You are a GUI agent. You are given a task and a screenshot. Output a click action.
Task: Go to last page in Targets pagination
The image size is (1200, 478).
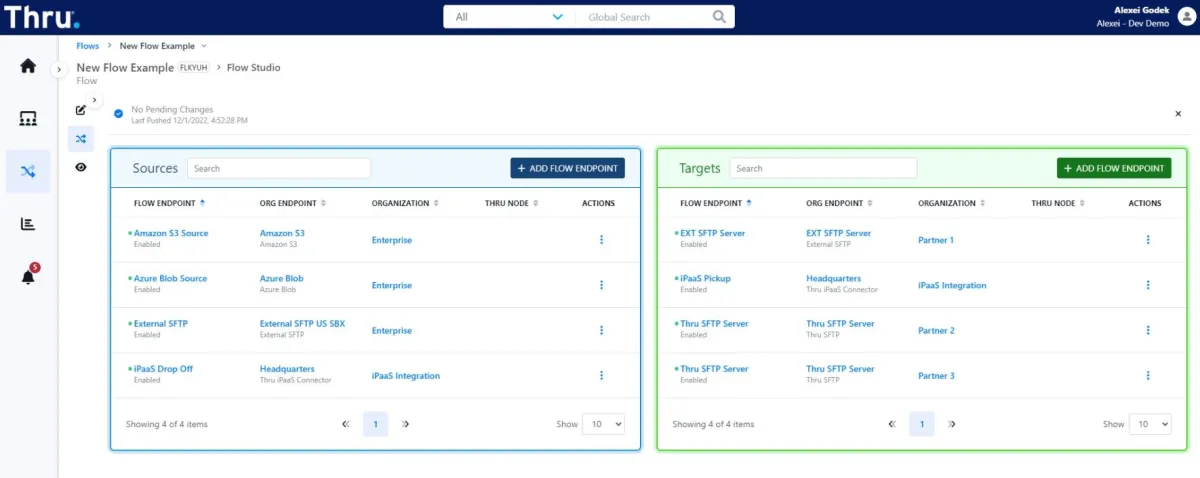[x=951, y=424]
